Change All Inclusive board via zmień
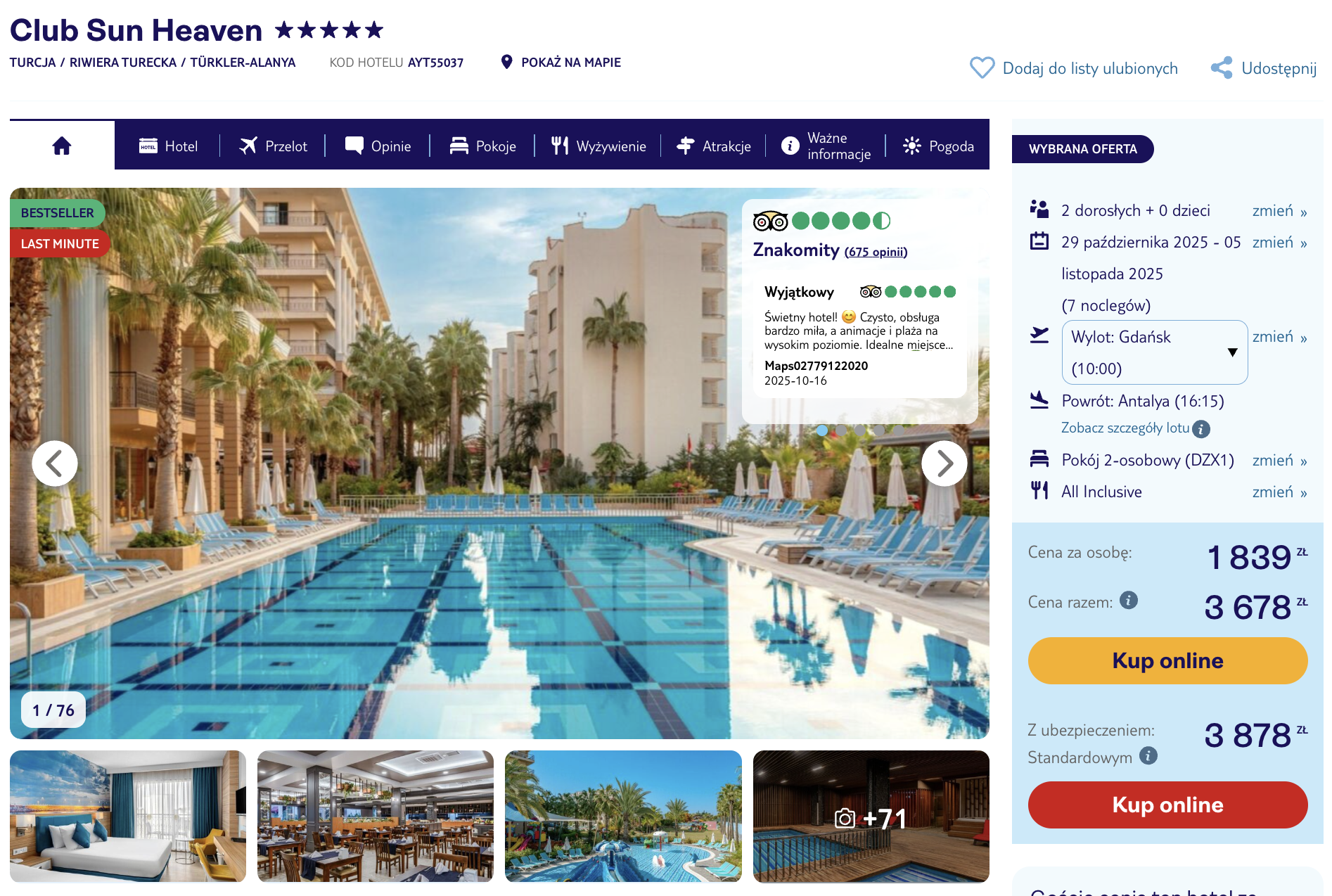Viewport: 1332px width, 896px height. click(1279, 492)
